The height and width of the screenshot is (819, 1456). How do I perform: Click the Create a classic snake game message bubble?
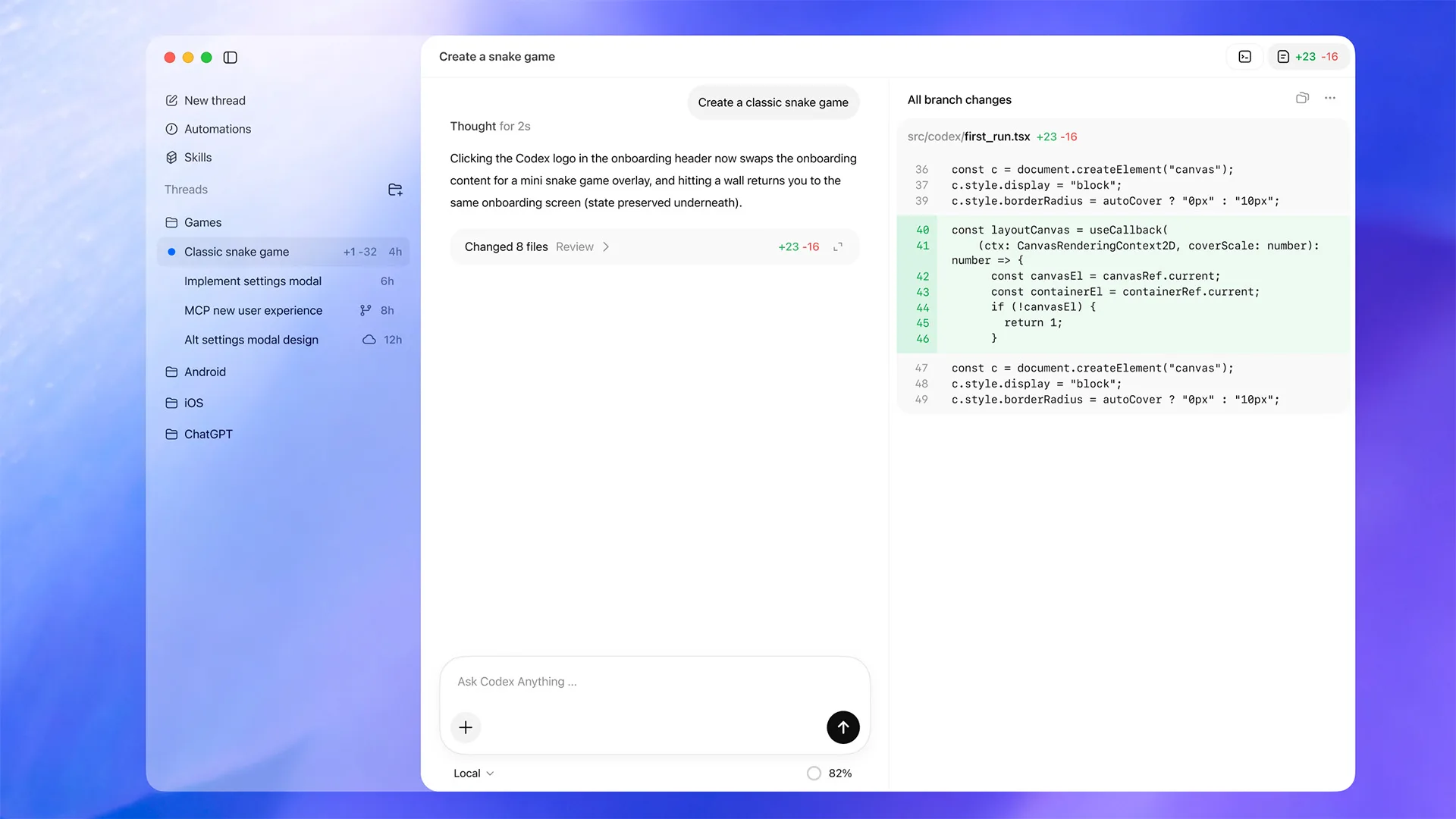(x=773, y=102)
